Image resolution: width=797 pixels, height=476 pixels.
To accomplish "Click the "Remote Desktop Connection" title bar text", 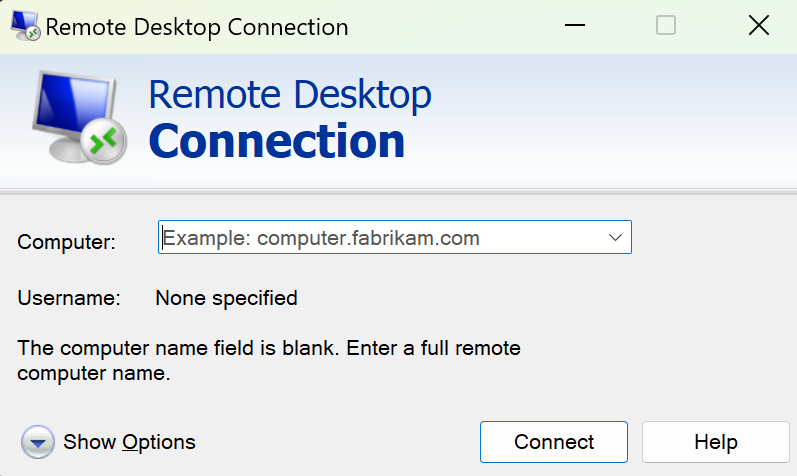I will coord(197,27).
